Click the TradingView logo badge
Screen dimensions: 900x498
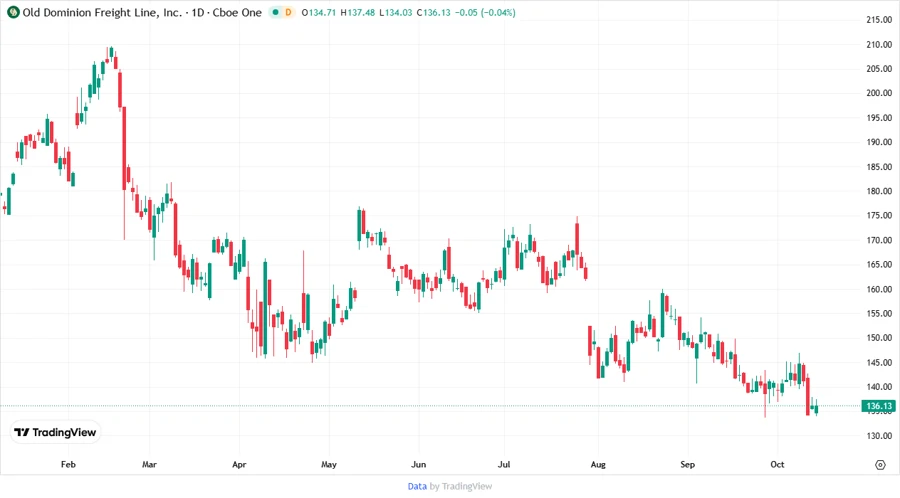tap(55, 432)
